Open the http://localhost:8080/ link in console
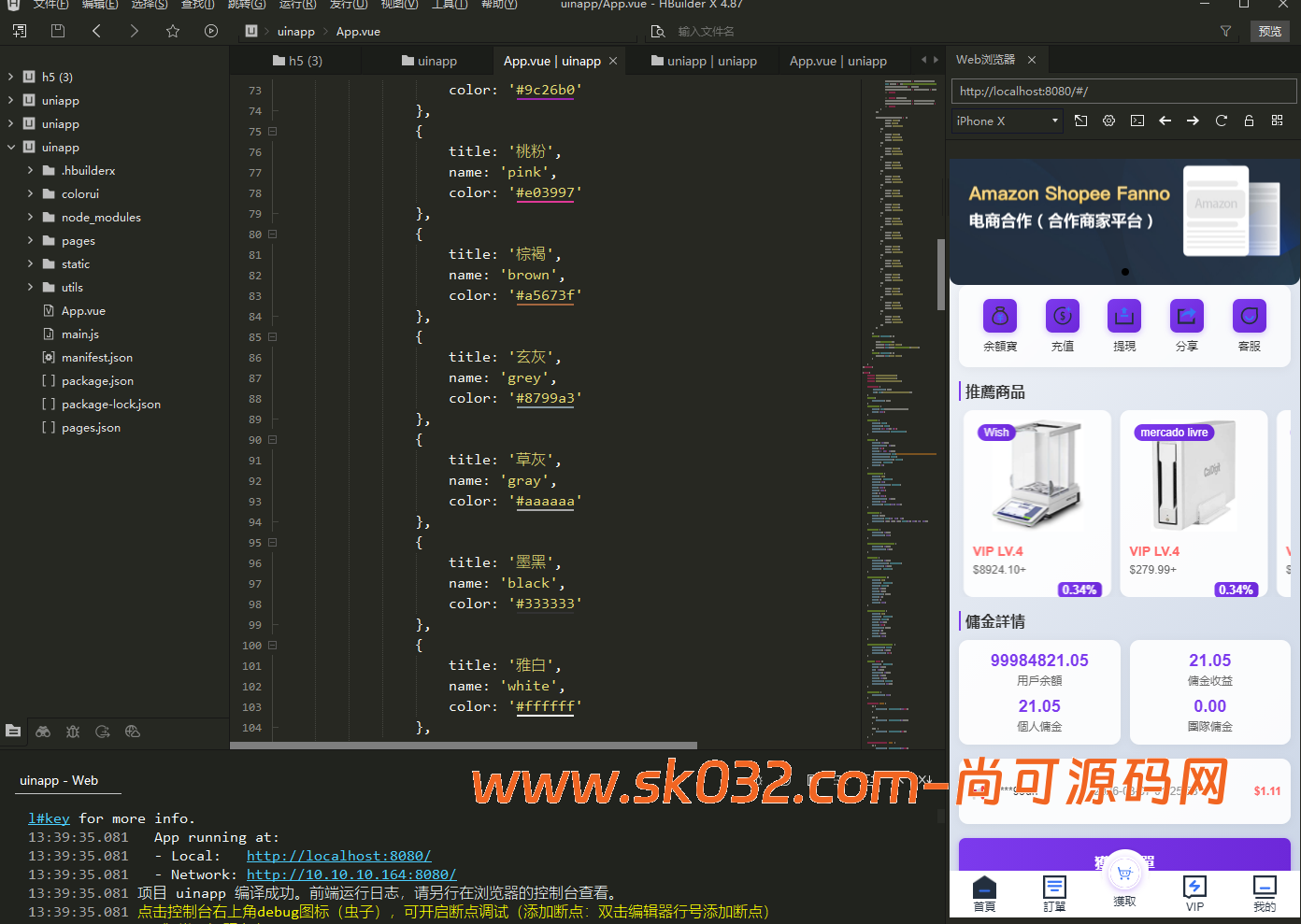Screen dimensions: 1301x924 pos(338,856)
